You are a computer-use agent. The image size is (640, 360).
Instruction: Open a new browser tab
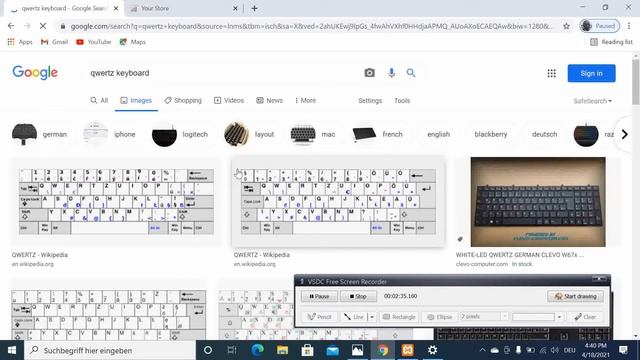[x=254, y=8]
